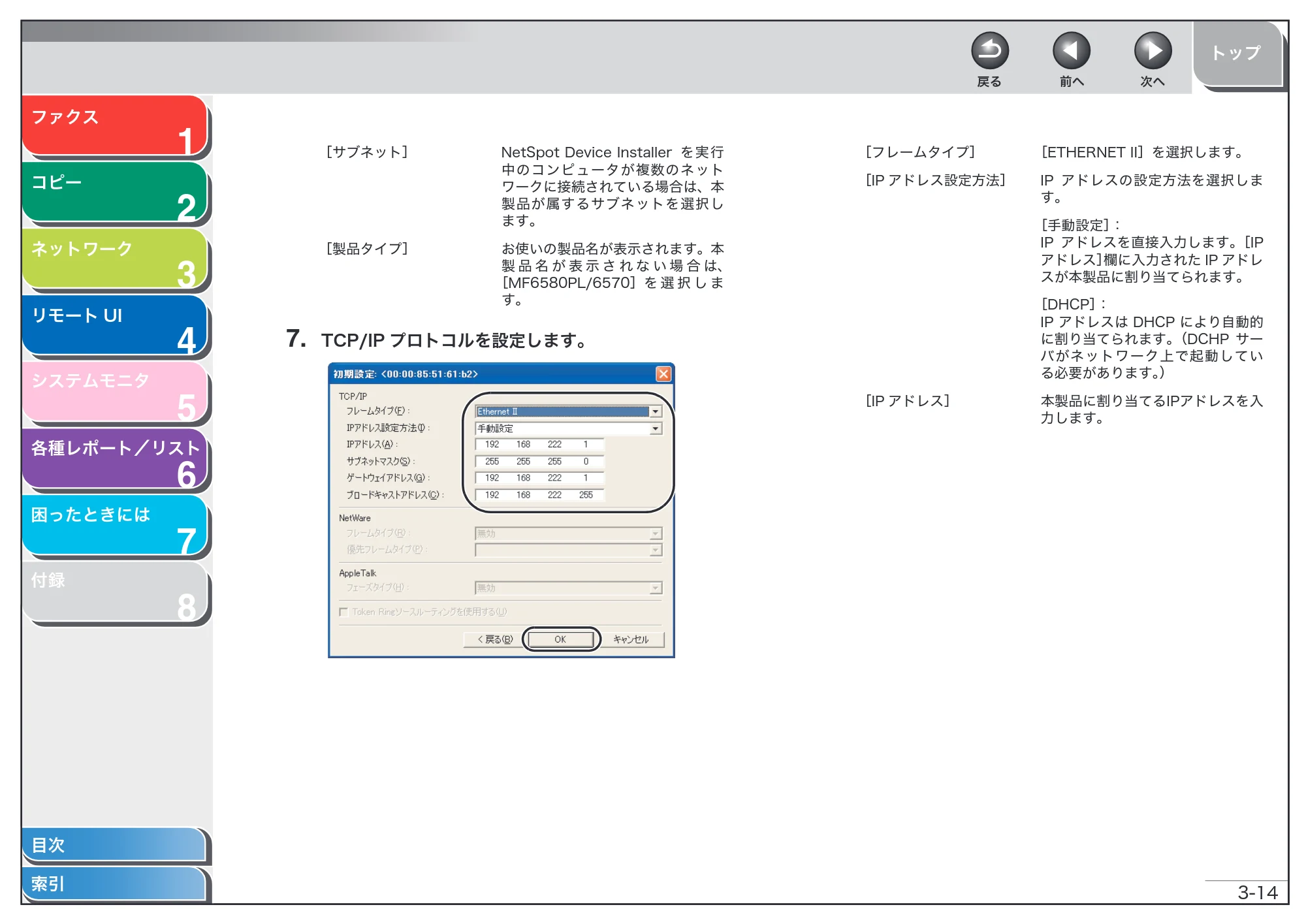Image resolution: width=1306 pixels, height=924 pixels.
Task: Click the page number 3-14
Action: point(1257,893)
